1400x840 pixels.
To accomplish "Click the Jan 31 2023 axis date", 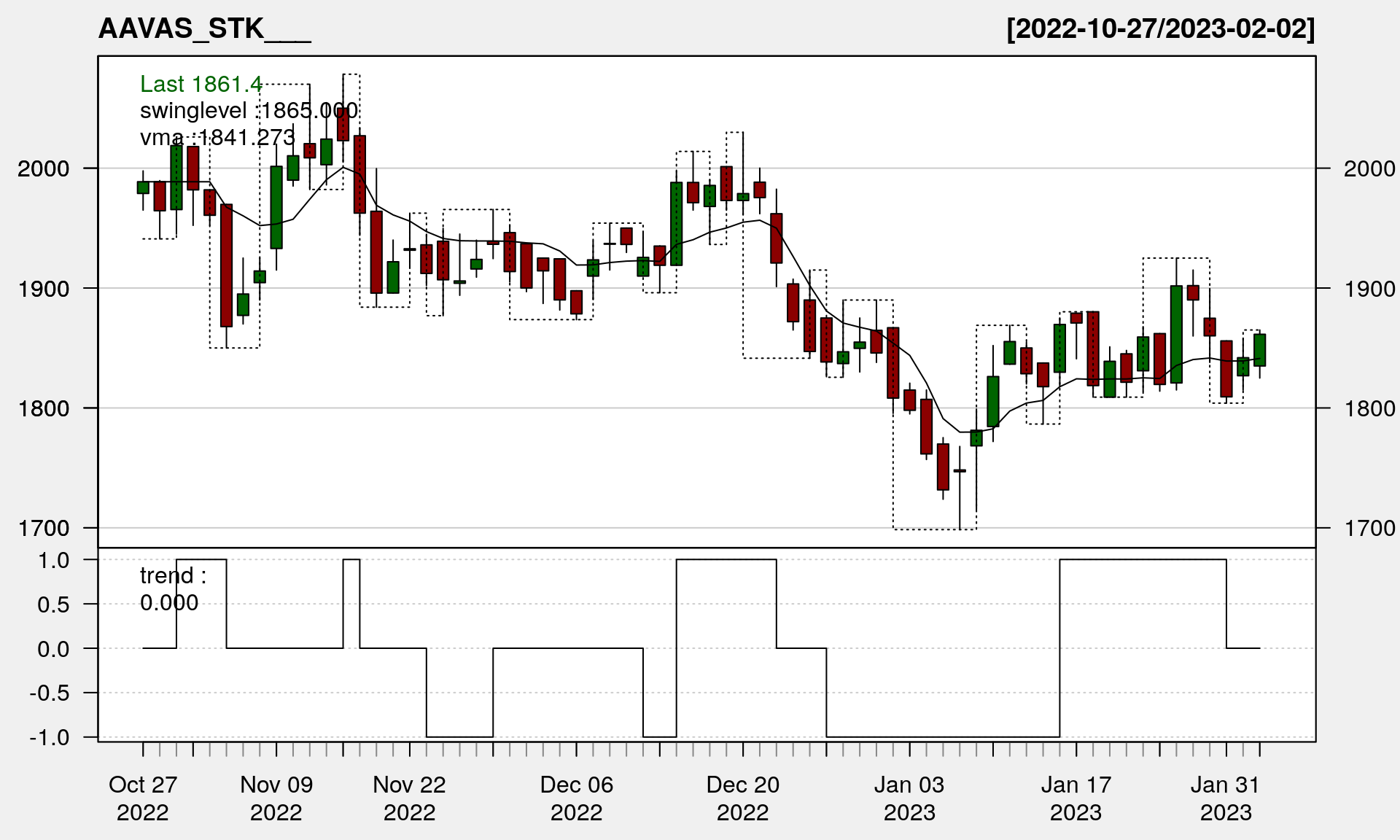I will (x=1226, y=798).
